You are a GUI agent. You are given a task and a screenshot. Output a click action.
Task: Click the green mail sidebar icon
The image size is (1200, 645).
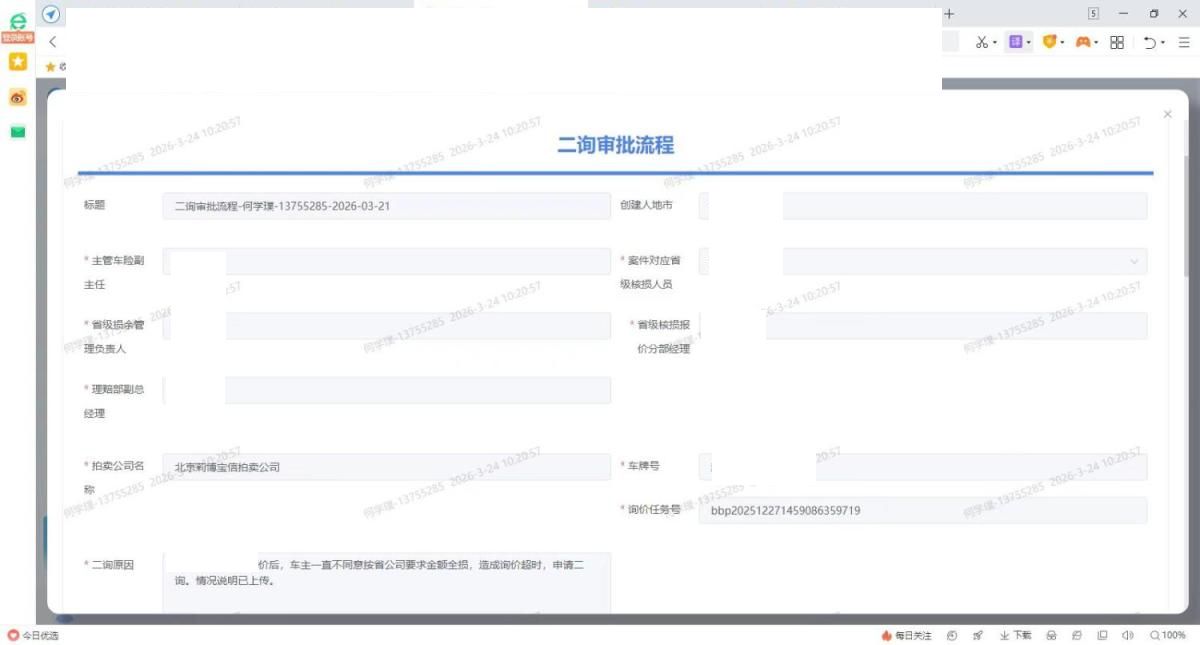tap(17, 132)
